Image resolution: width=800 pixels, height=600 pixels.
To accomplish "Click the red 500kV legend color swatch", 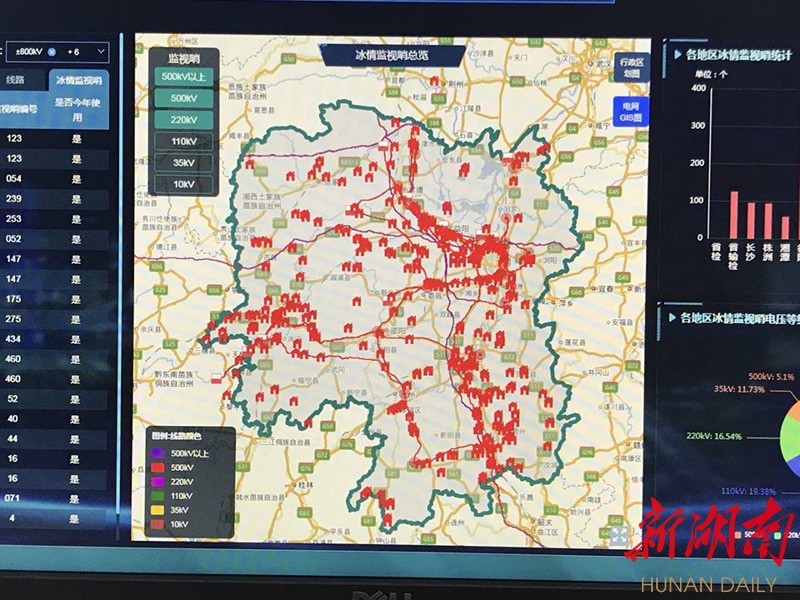I will (x=158, y=467).
